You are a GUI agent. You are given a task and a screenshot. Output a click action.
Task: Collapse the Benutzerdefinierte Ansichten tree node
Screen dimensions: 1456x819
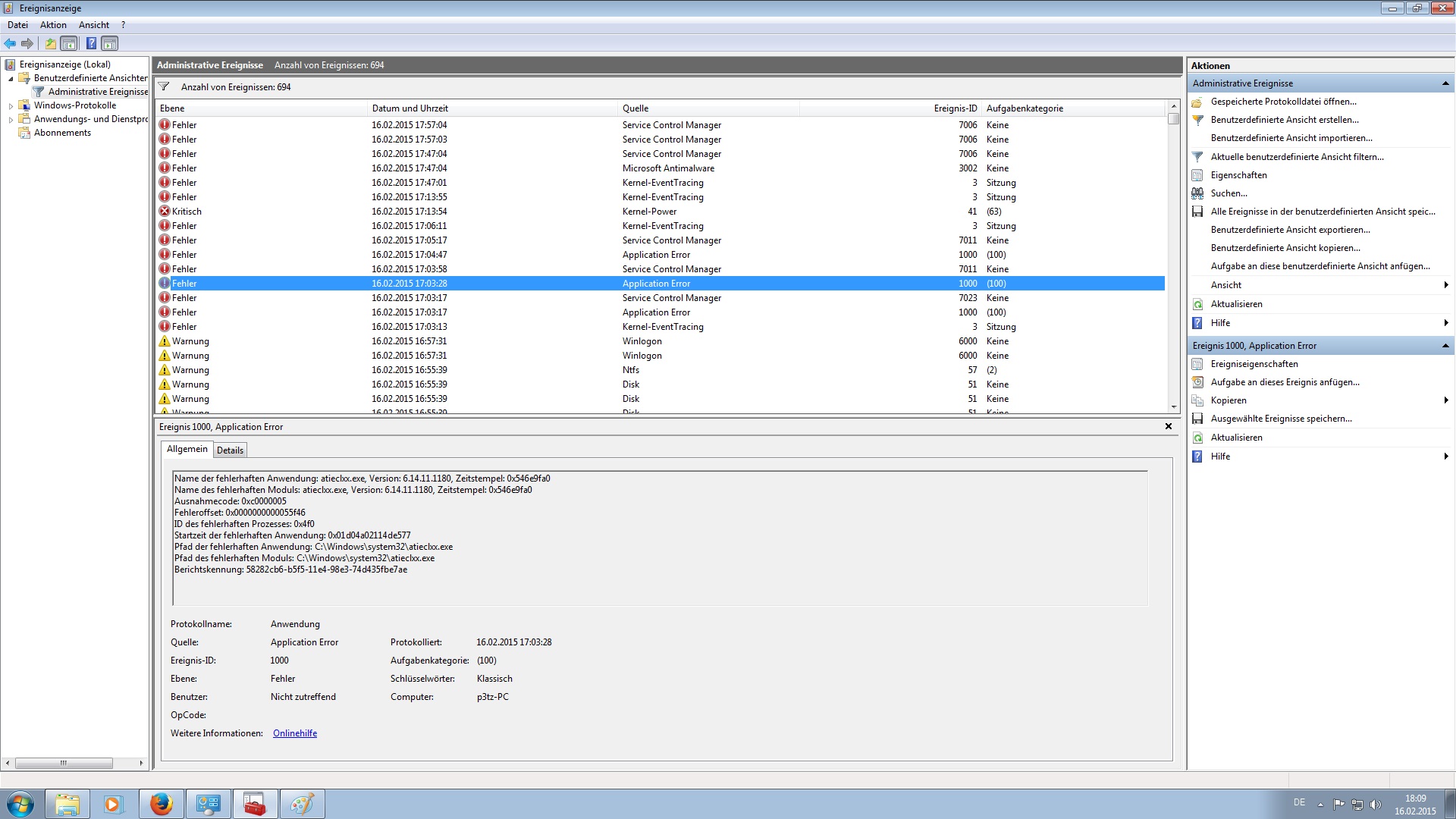[11, 79]
